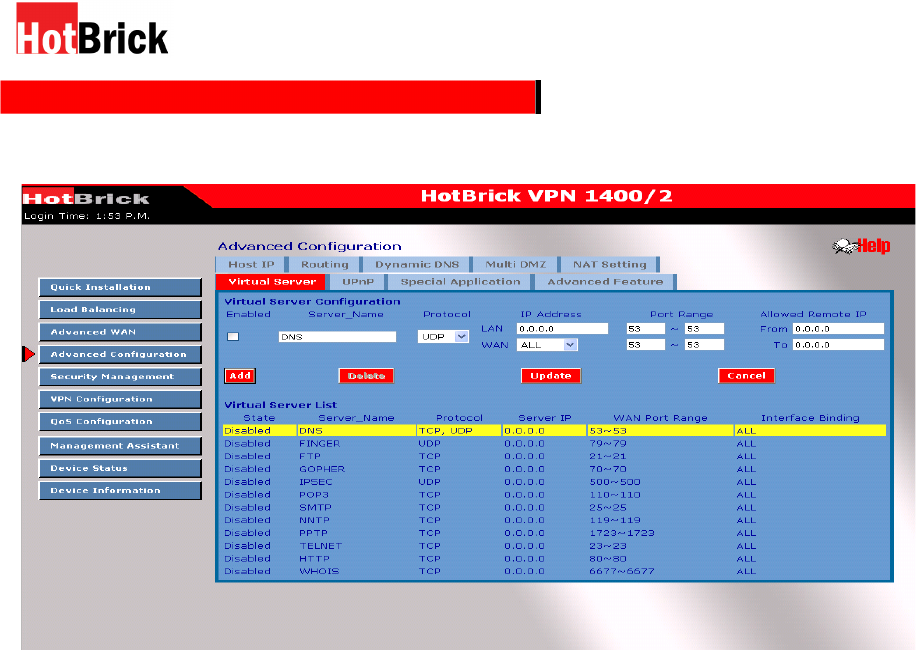Select the DNS row in server list
This screenshot has width=916, height=650.
[554, 431]
